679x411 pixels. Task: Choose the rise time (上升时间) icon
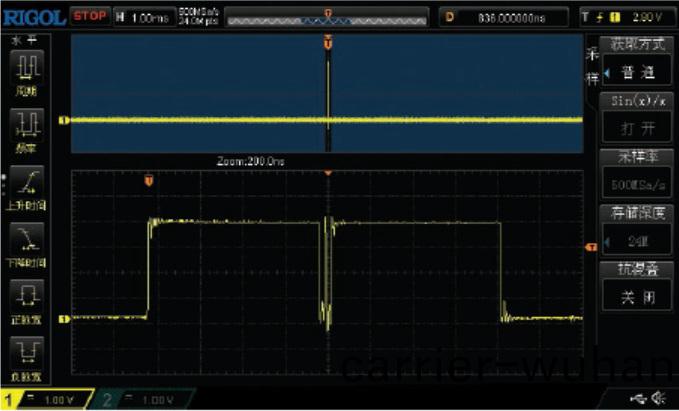[26, 186]
